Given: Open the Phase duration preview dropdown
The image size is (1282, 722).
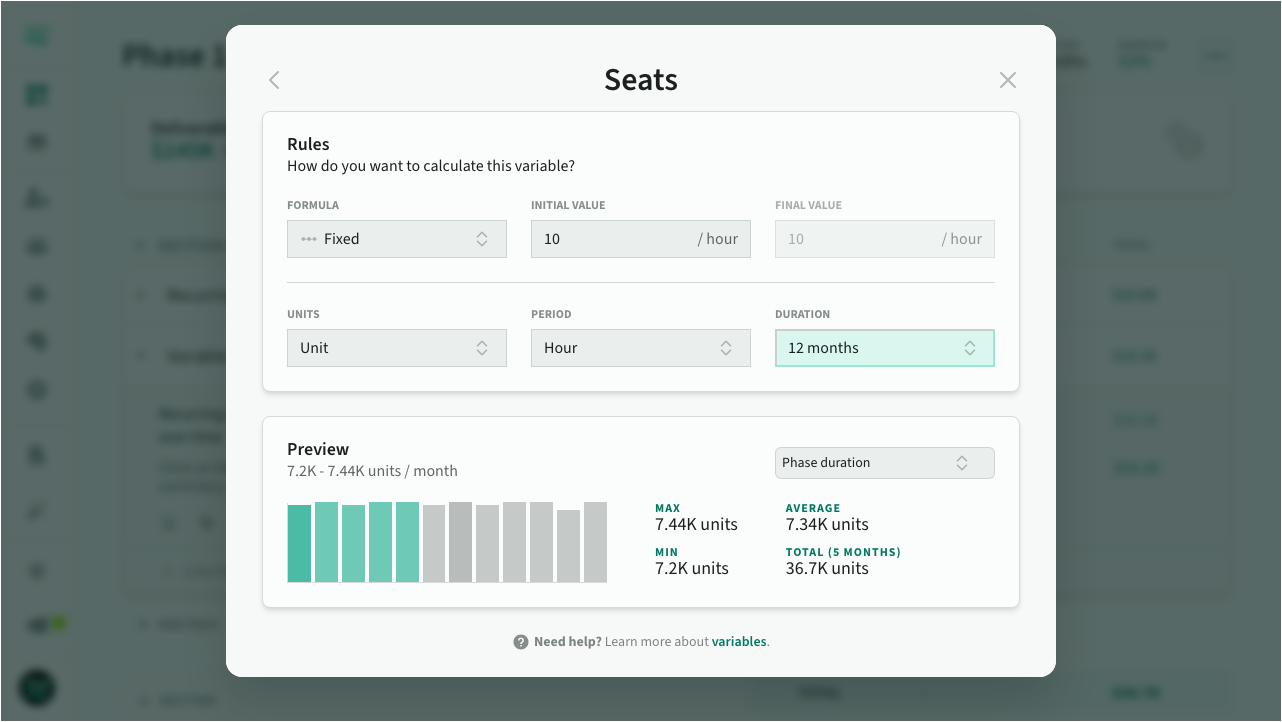Looking at the screenshot, I should click(x=884, y=463).
